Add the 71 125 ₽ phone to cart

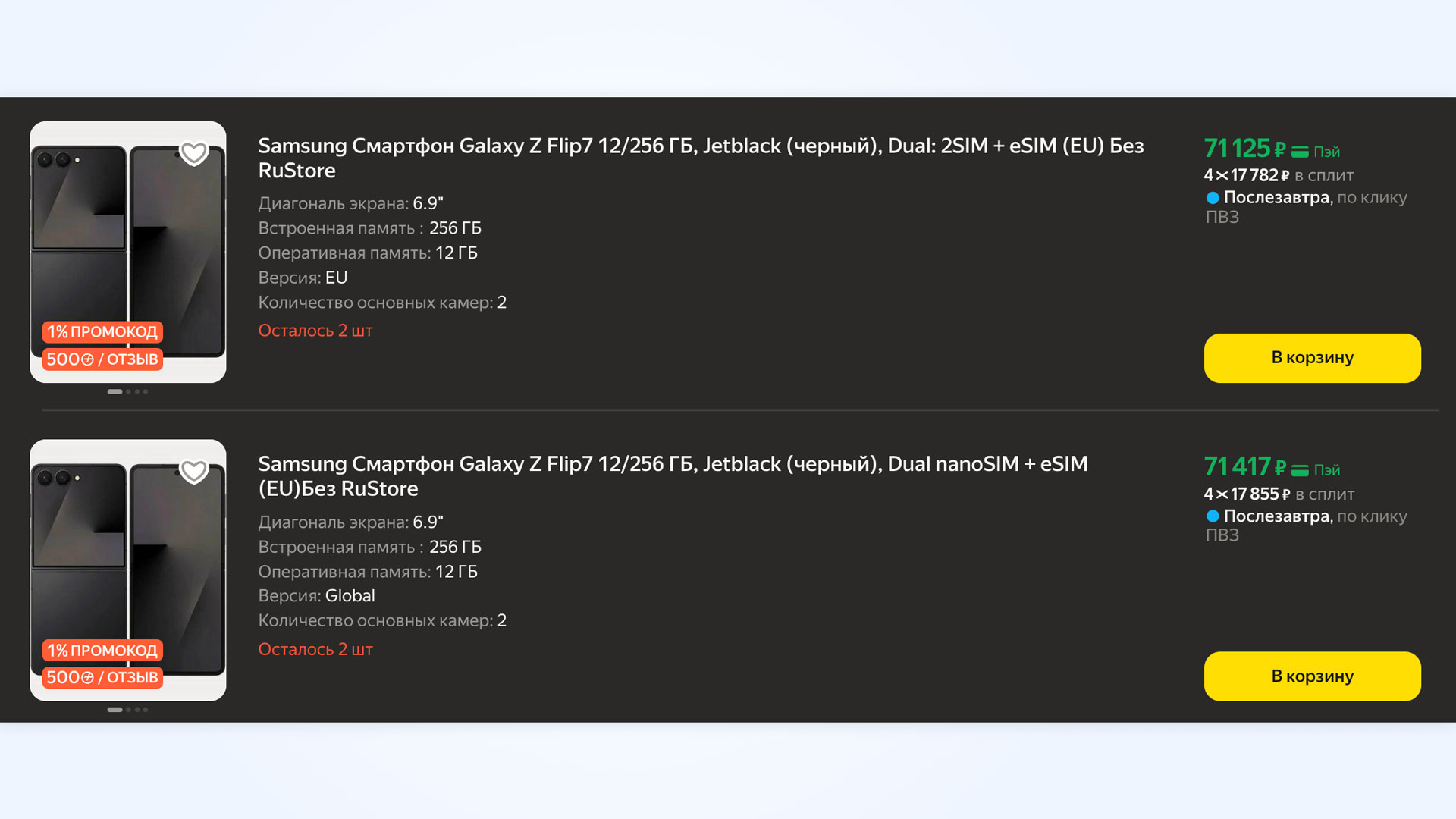click(x=1312, y=358)
